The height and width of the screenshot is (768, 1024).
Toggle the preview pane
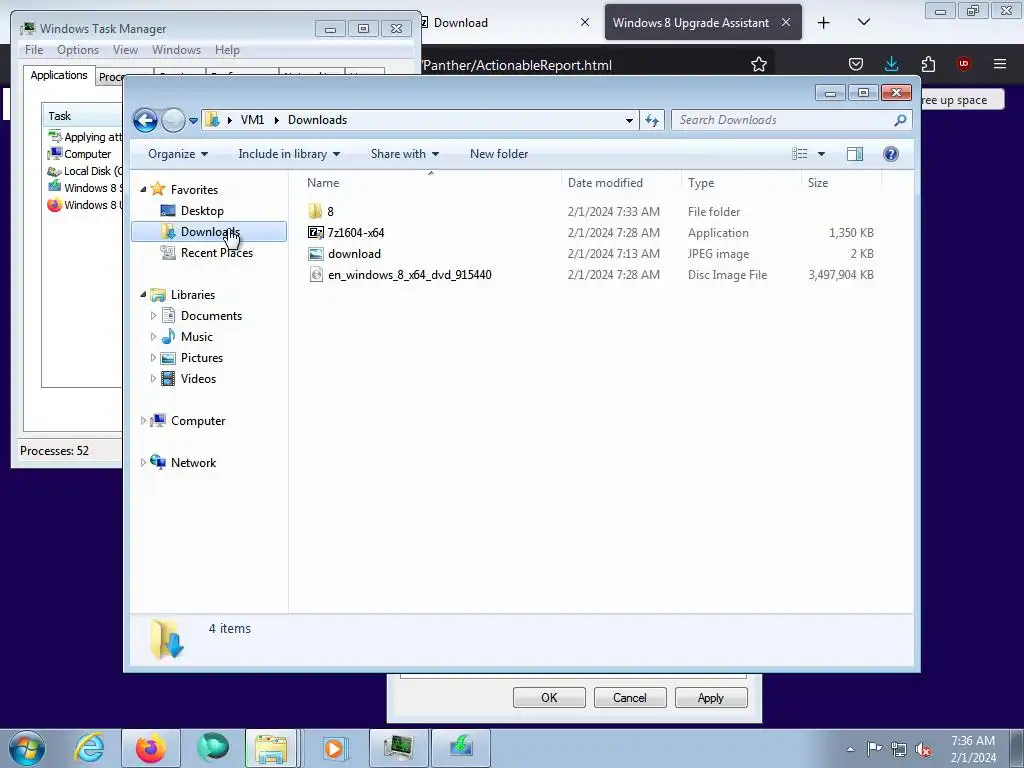pyautogui.click(x=855, y=154)
